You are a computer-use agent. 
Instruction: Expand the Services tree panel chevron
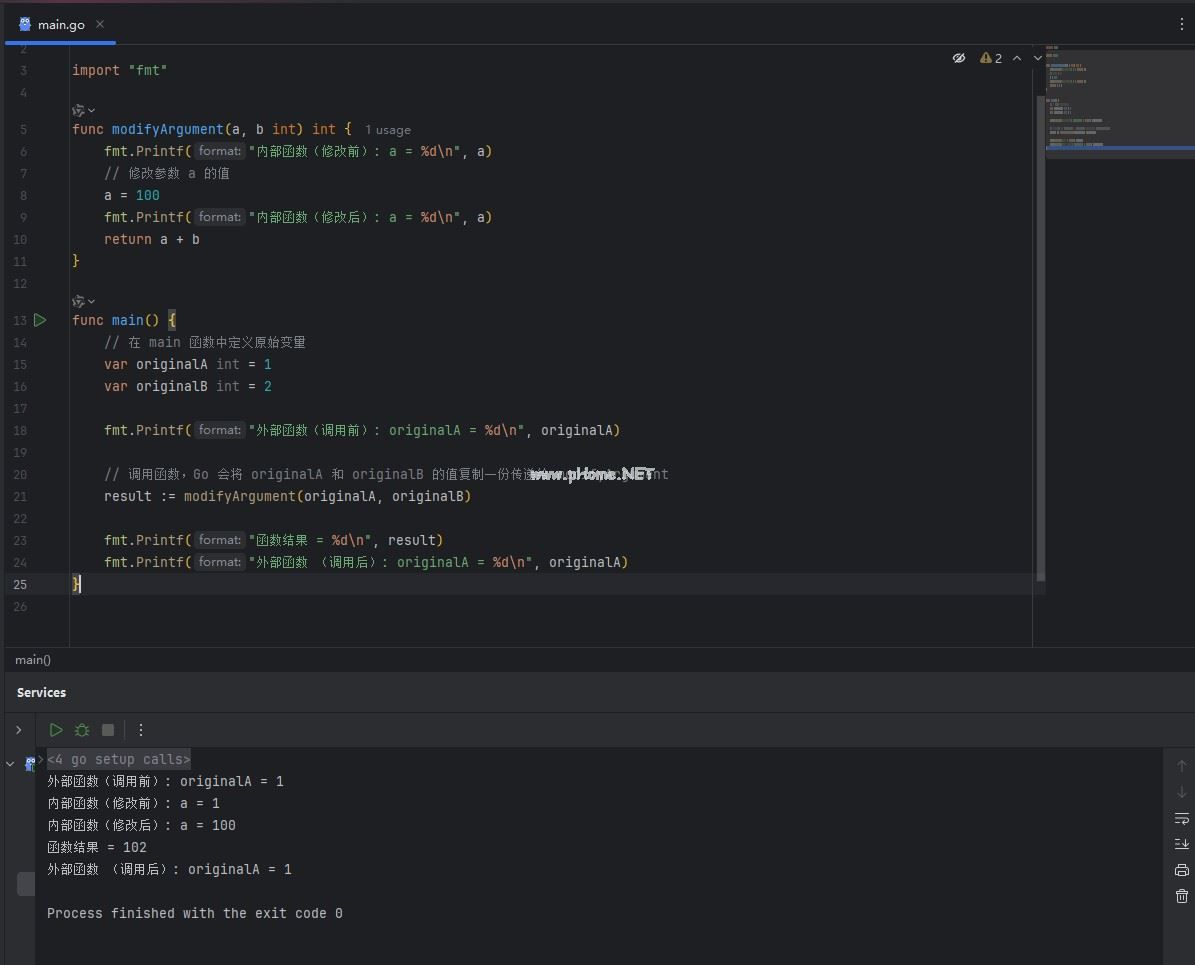tap(18, 730)
